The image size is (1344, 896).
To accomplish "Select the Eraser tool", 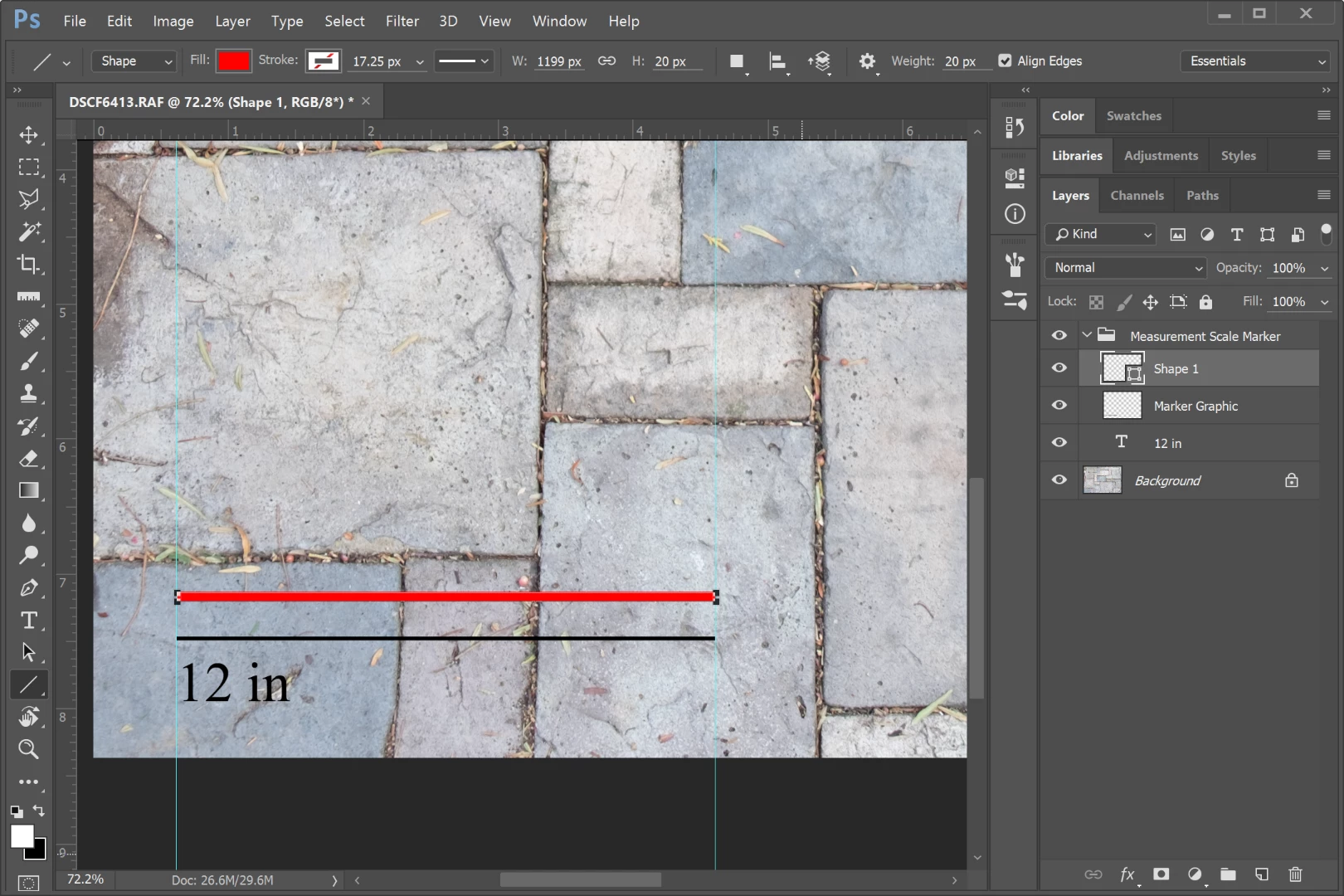I will [28, 459].
